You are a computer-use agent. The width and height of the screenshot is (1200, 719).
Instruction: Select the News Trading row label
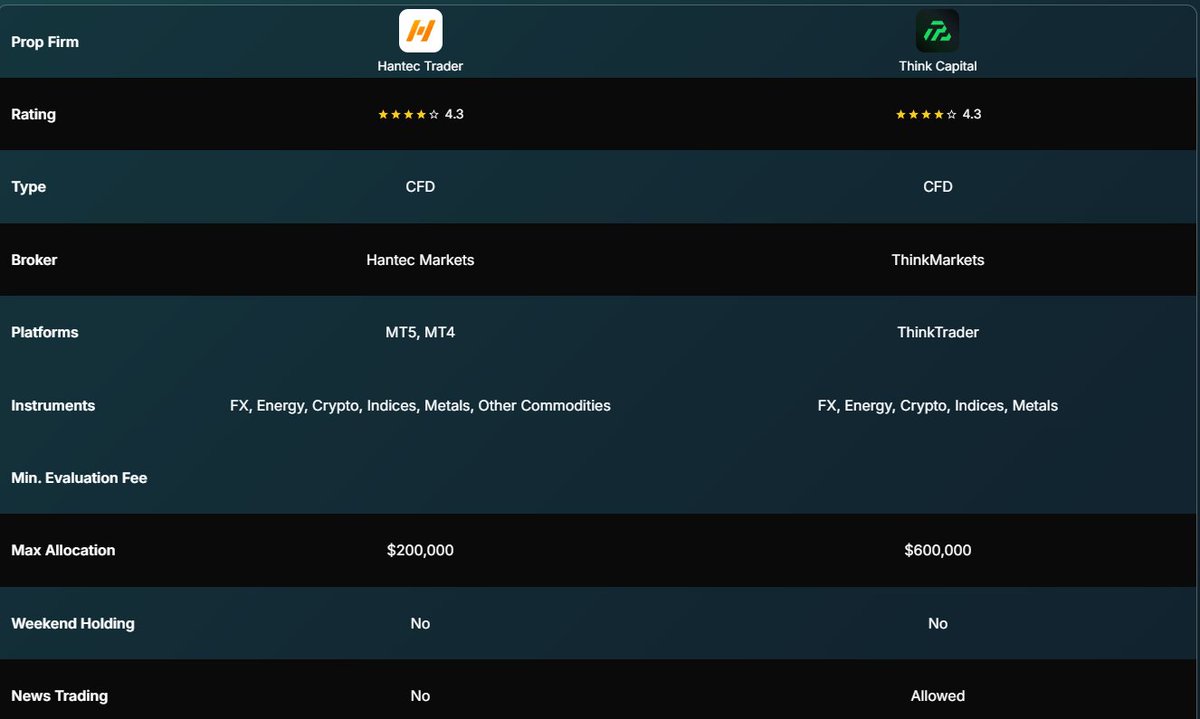[x=60, y=696]
